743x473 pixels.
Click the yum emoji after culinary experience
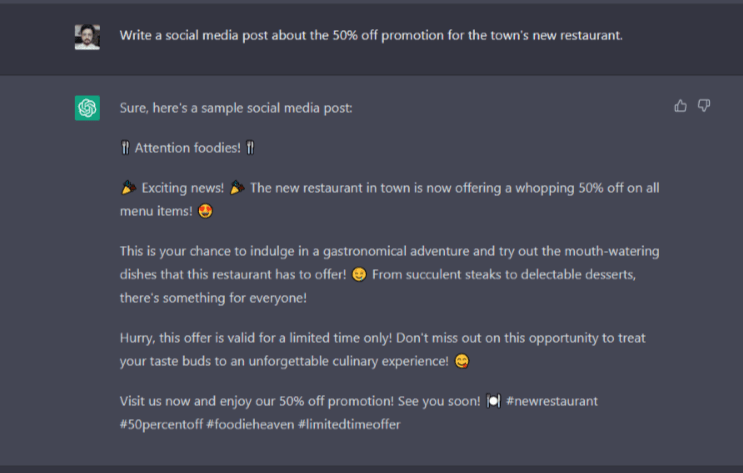click(x=462, y=361)
